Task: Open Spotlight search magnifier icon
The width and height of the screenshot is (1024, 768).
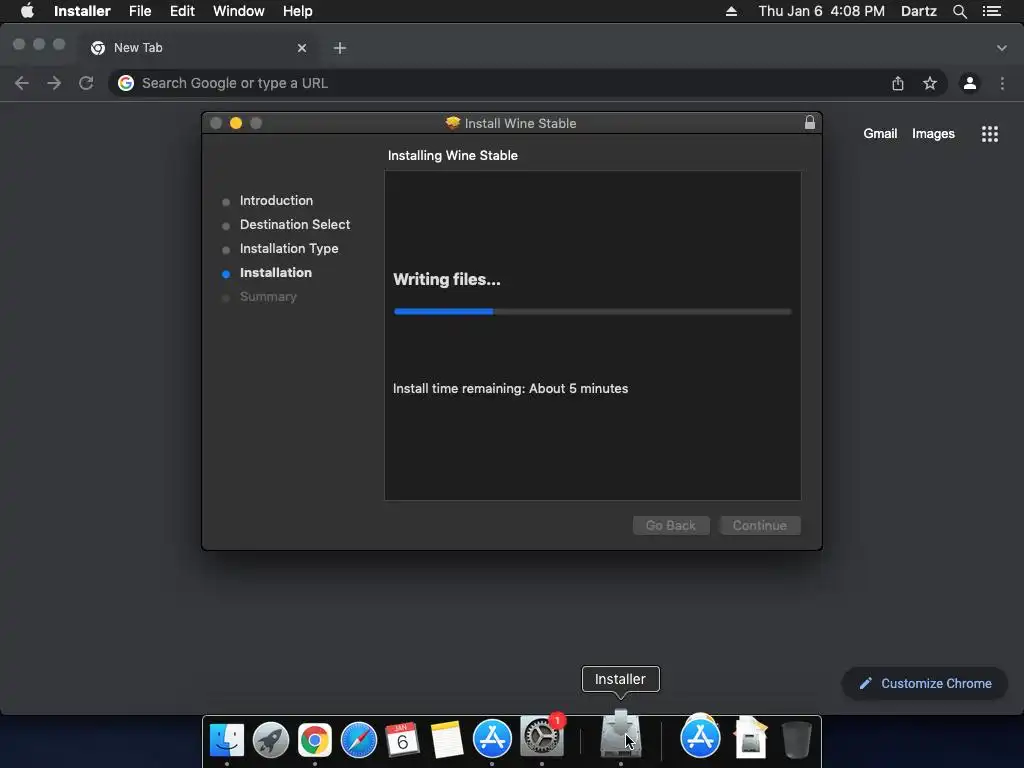Action: (x=959, y=11)
